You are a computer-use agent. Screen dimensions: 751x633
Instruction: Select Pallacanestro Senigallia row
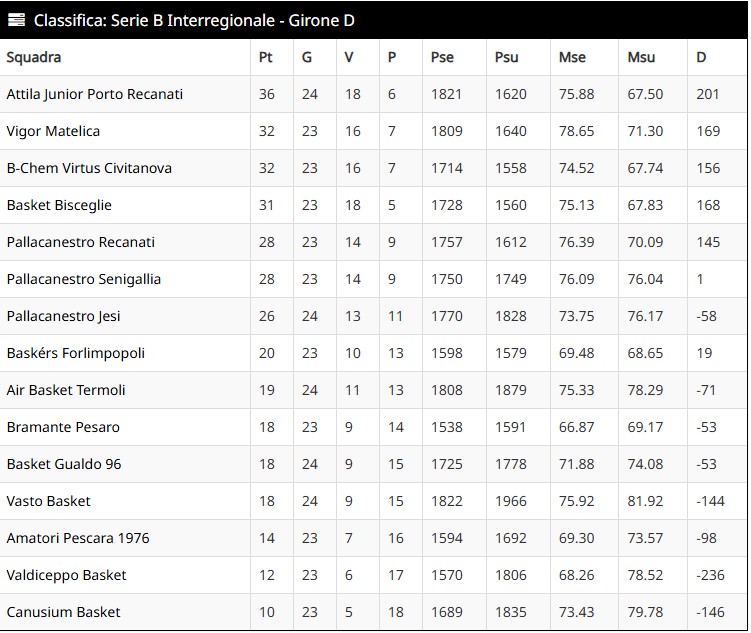click(x=84, y=279)
